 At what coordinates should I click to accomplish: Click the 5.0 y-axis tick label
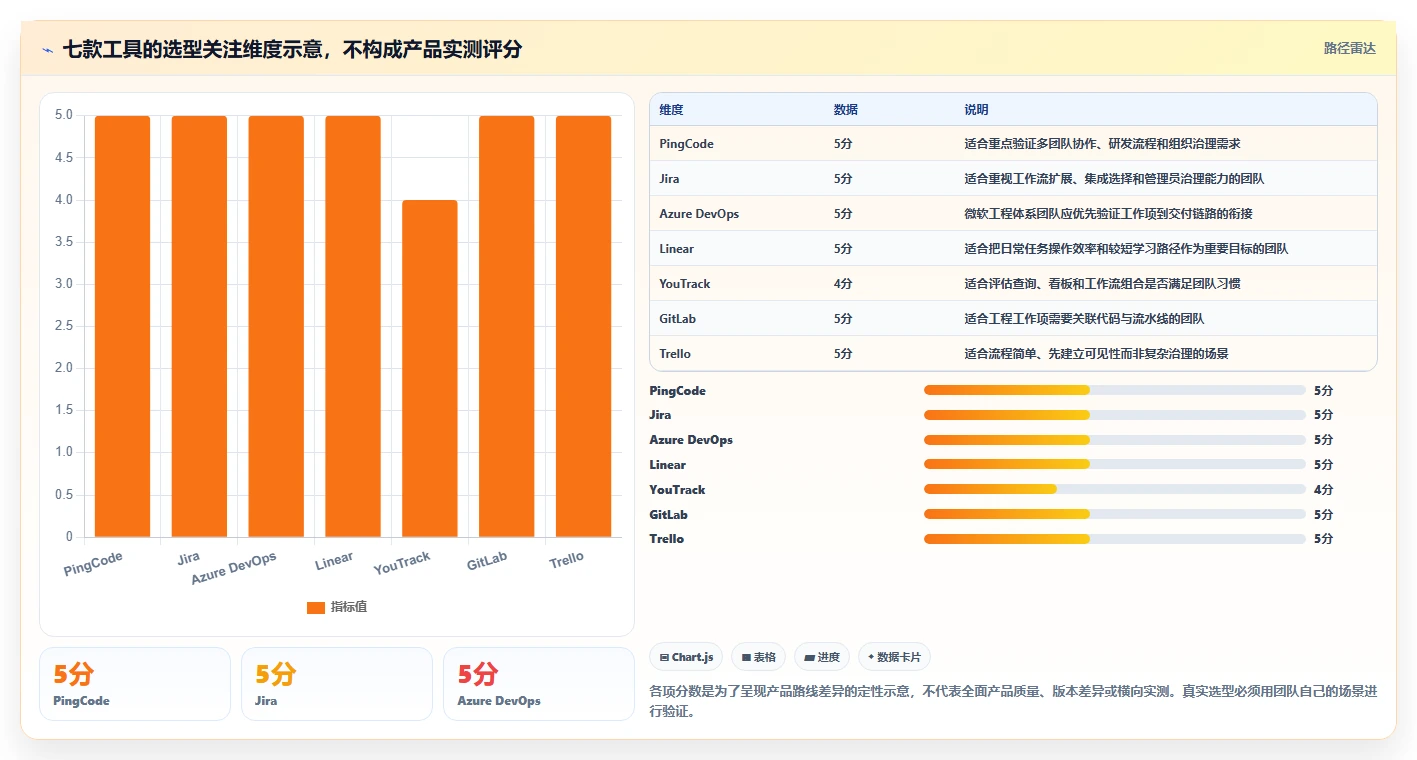(64, 115)
